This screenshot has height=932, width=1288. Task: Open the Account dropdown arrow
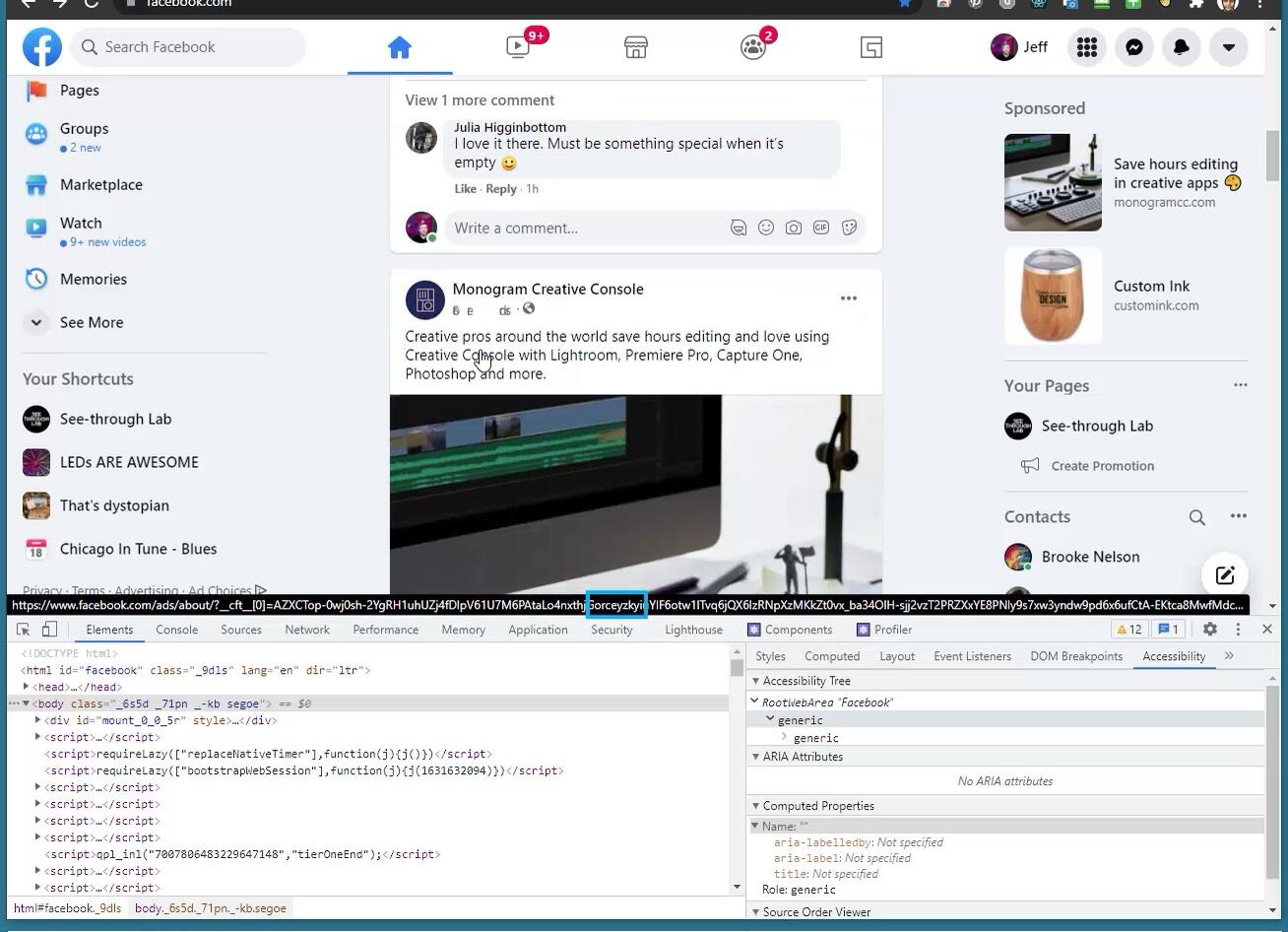[x=1229, y=47]
